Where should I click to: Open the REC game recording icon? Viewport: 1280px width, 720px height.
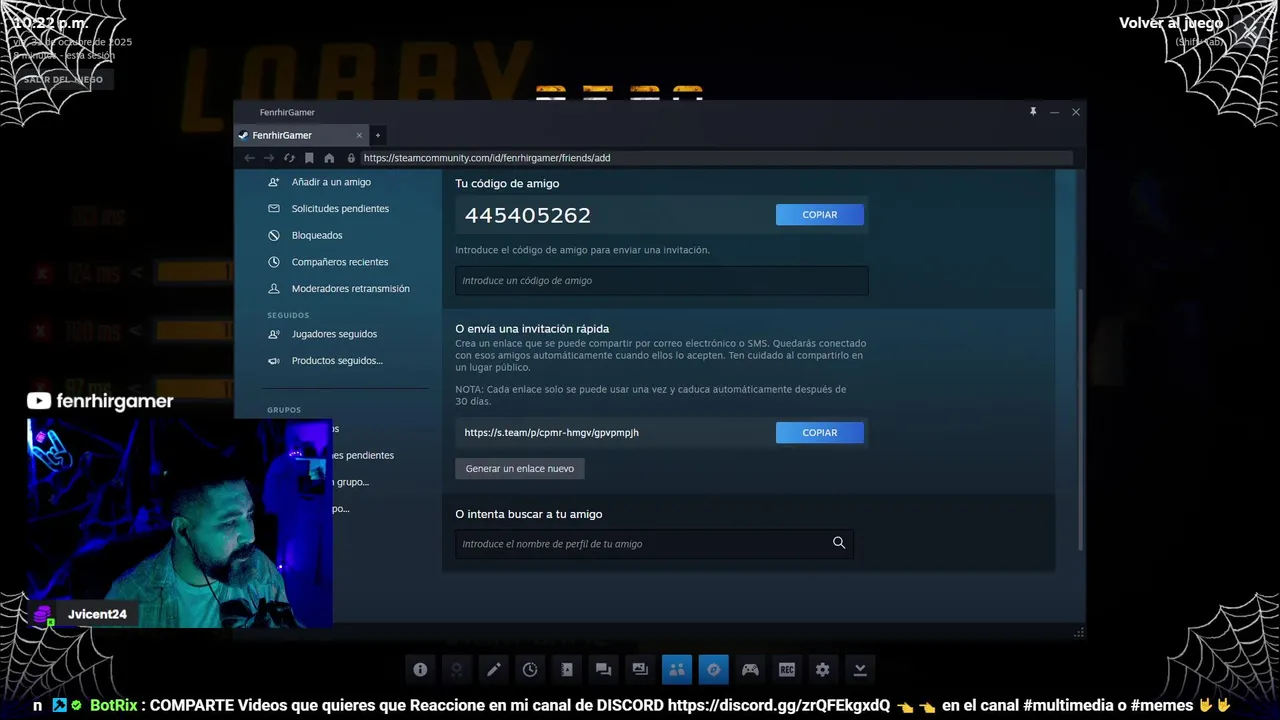pos(787,670)
